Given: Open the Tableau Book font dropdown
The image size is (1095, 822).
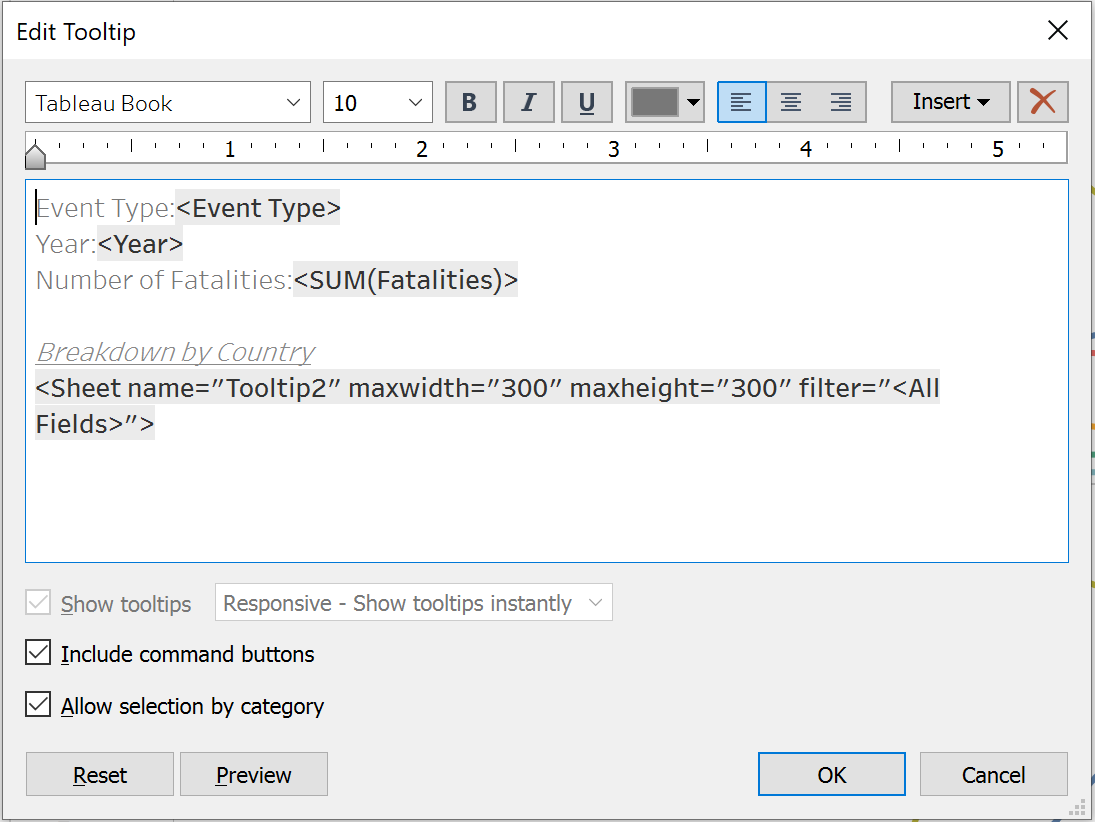Looking at the screenshot, I should 167,103.
